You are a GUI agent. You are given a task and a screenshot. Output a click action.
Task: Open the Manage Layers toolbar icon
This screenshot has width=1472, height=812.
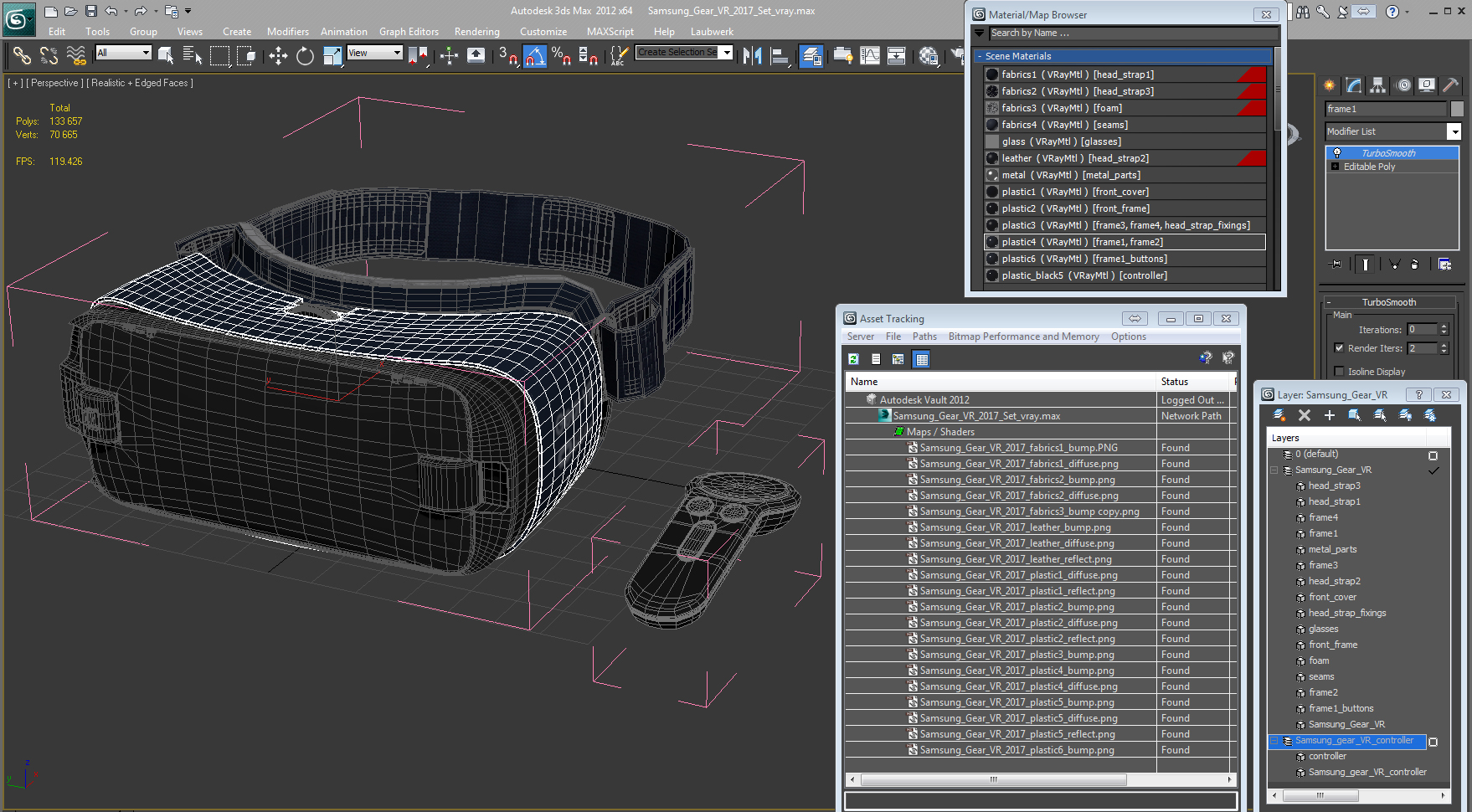coord(811,56)
